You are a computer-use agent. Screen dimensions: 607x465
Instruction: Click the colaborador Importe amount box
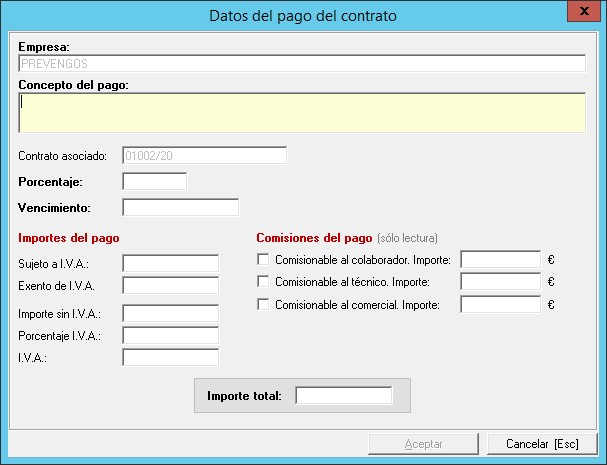500,260
